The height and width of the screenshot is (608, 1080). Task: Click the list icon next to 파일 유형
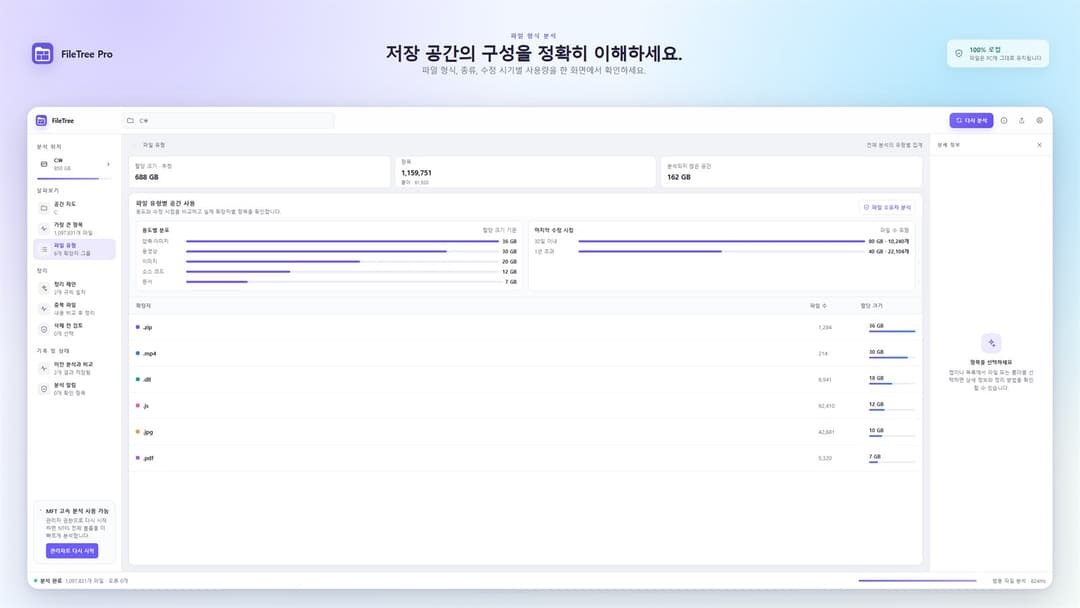click(44, 249)
